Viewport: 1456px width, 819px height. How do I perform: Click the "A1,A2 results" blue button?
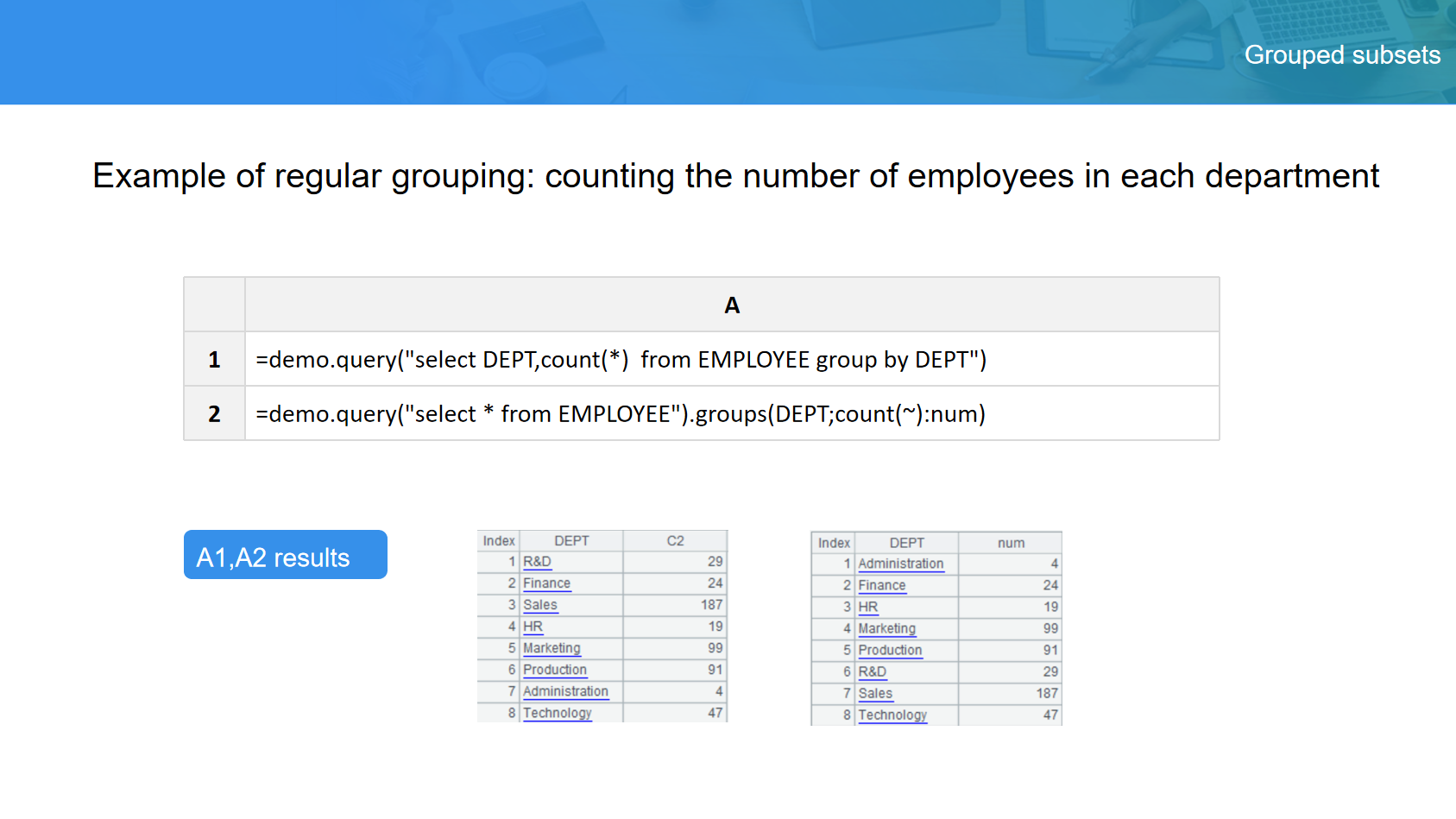pyautogui.click(x=285, y=555)
